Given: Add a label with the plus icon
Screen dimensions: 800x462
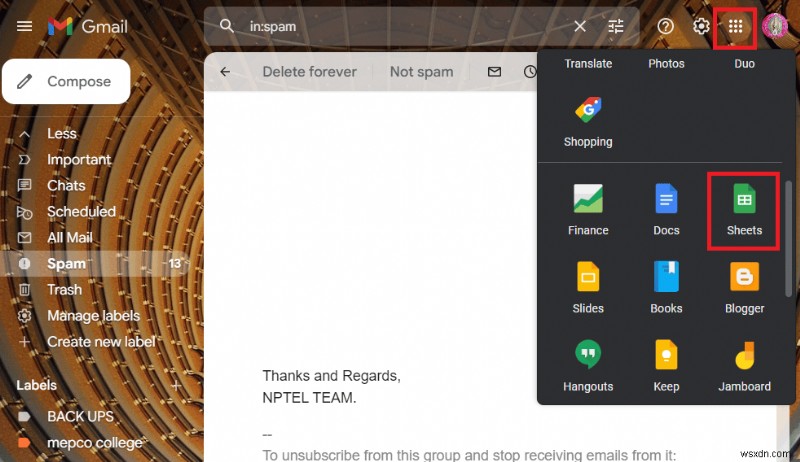Looking at the screenshot, I should [176, 386].
